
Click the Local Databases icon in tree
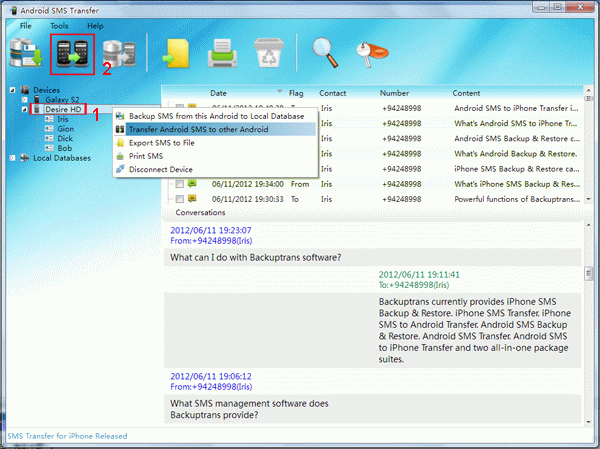coord(25,158)
